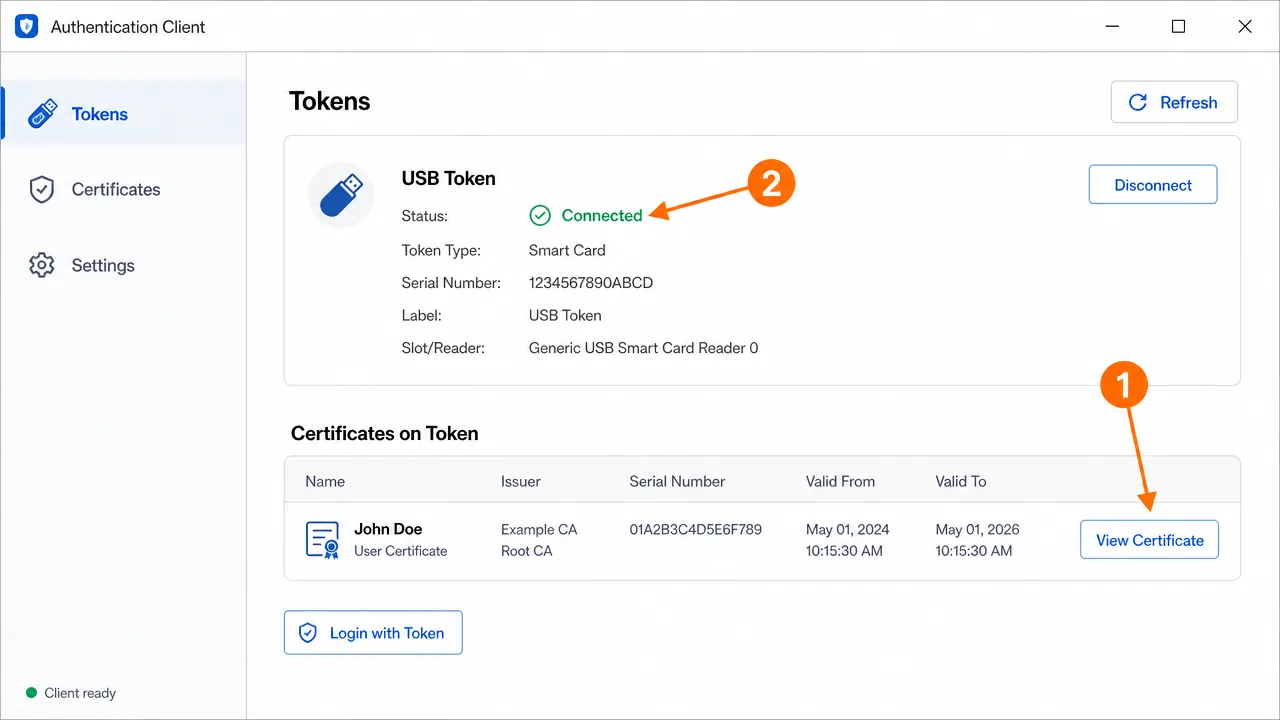Click the Issuer column header

[521, 481]
